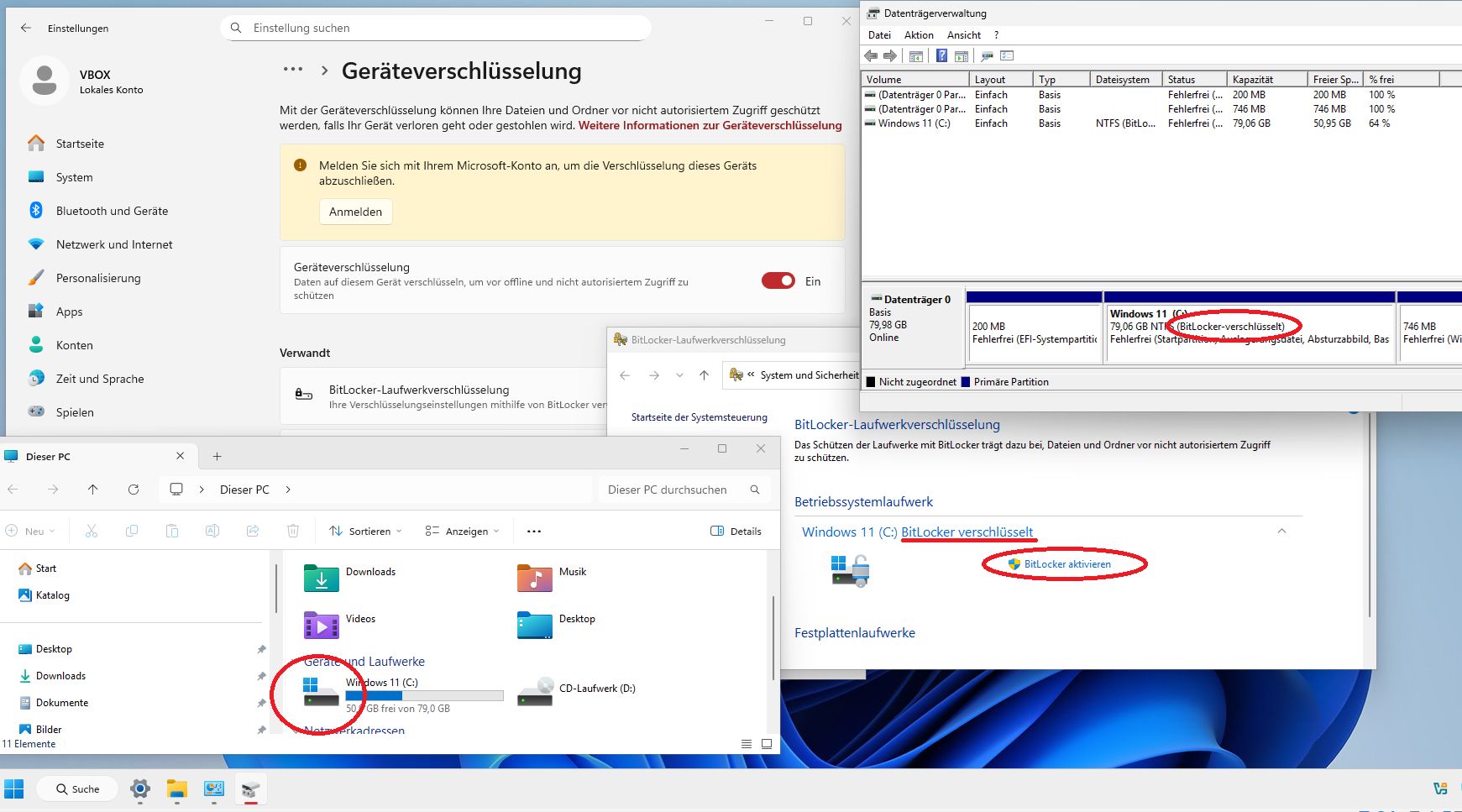This screenshot has height=812, width=1462.
Task: Select the 746 MB Kapazität cell
Action: click(x=1249, y=109)
